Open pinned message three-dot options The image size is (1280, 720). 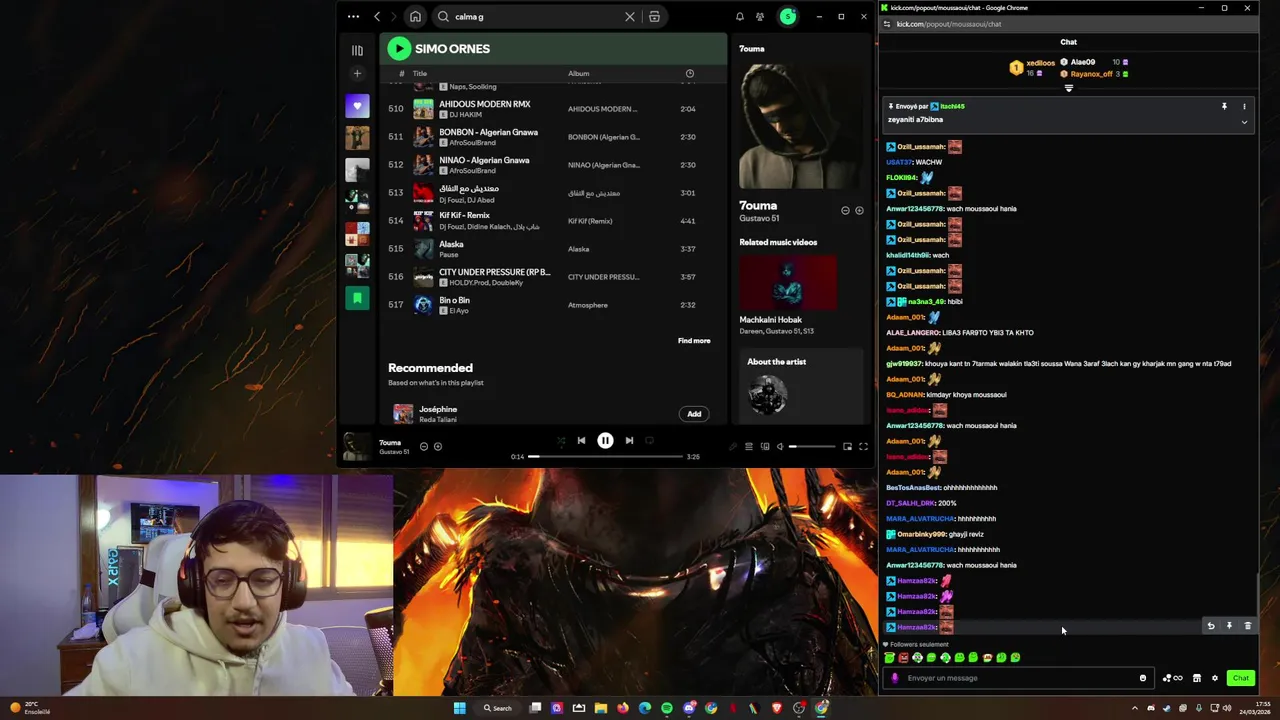point(1244,106)
